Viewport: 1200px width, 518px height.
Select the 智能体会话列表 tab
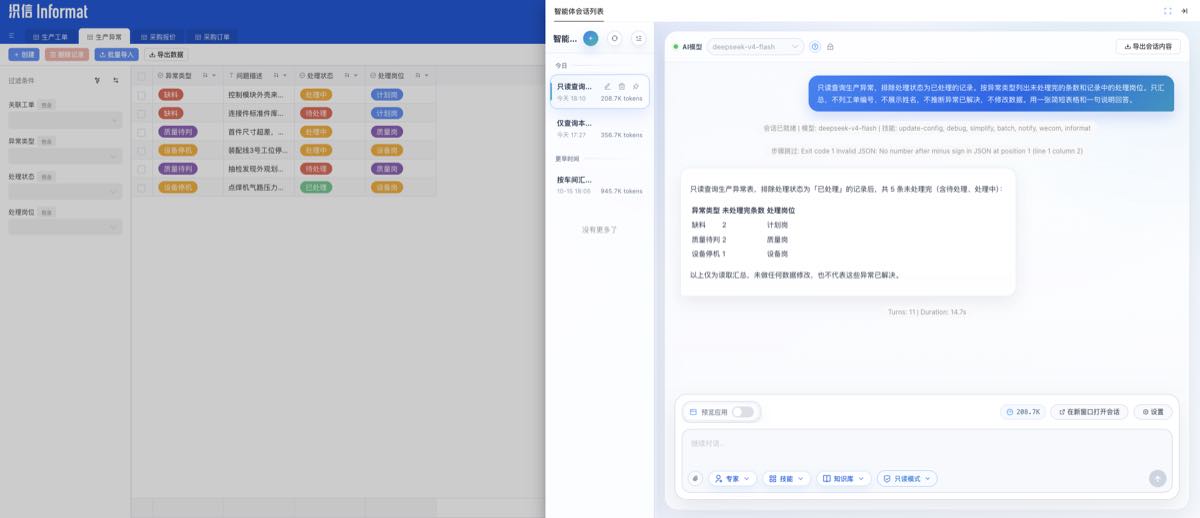579,11
